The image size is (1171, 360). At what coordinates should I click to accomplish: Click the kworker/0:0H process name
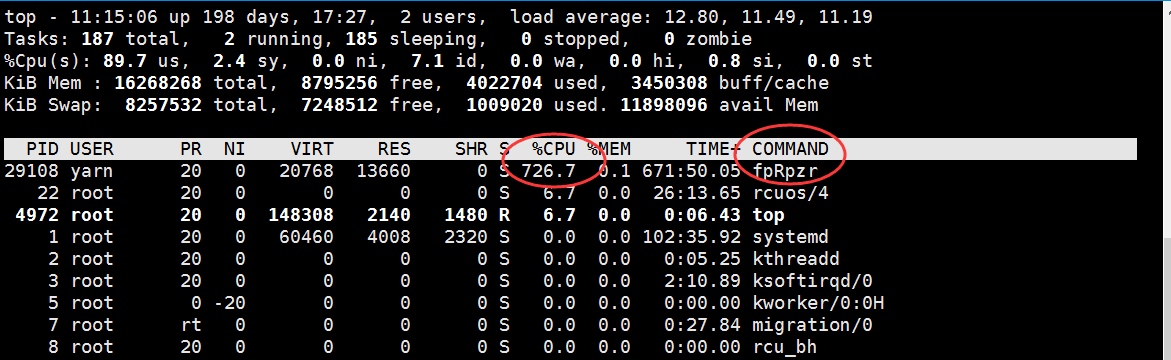[819, 303]
